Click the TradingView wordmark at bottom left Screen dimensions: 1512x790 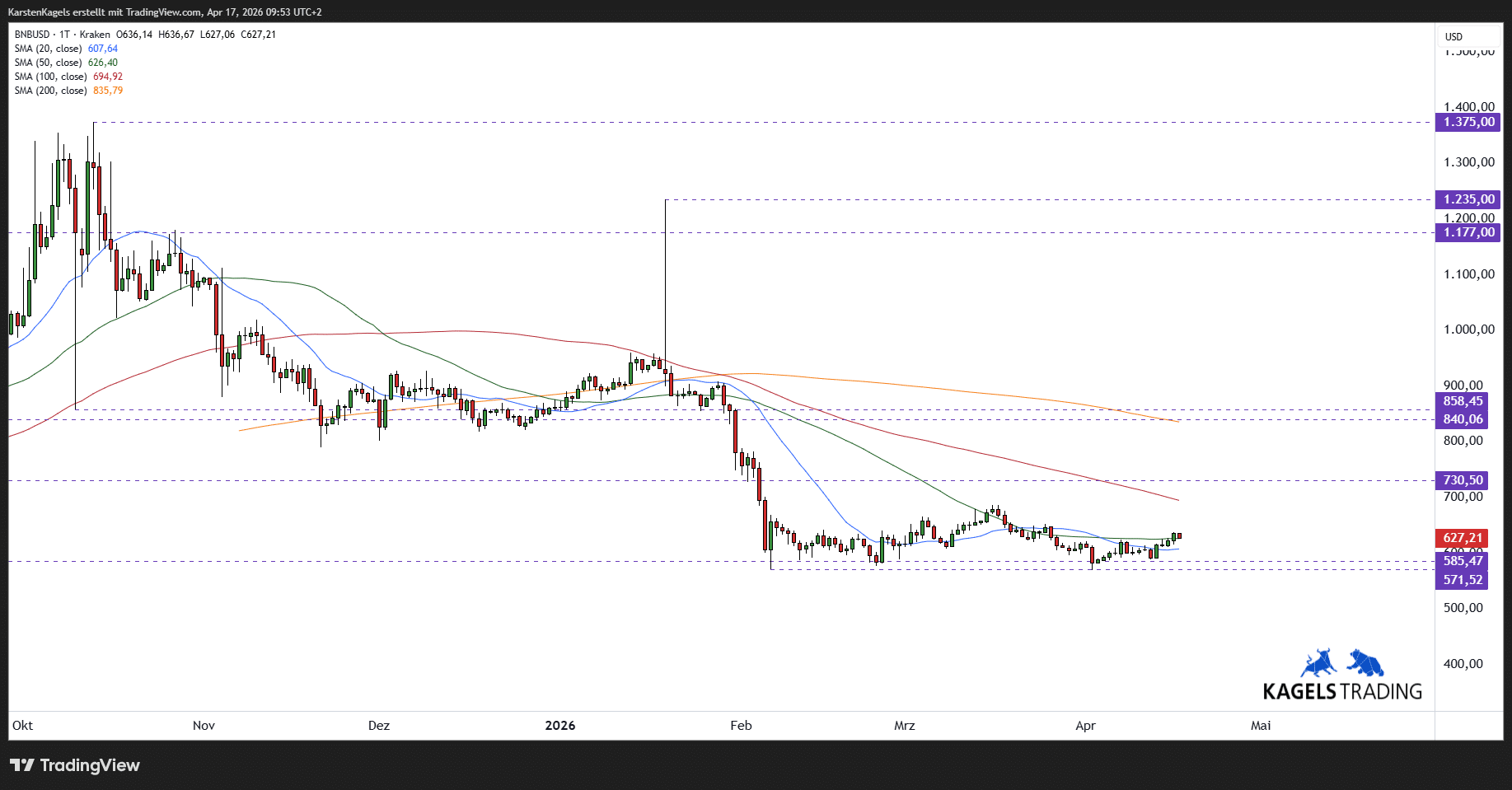point(90,765)
